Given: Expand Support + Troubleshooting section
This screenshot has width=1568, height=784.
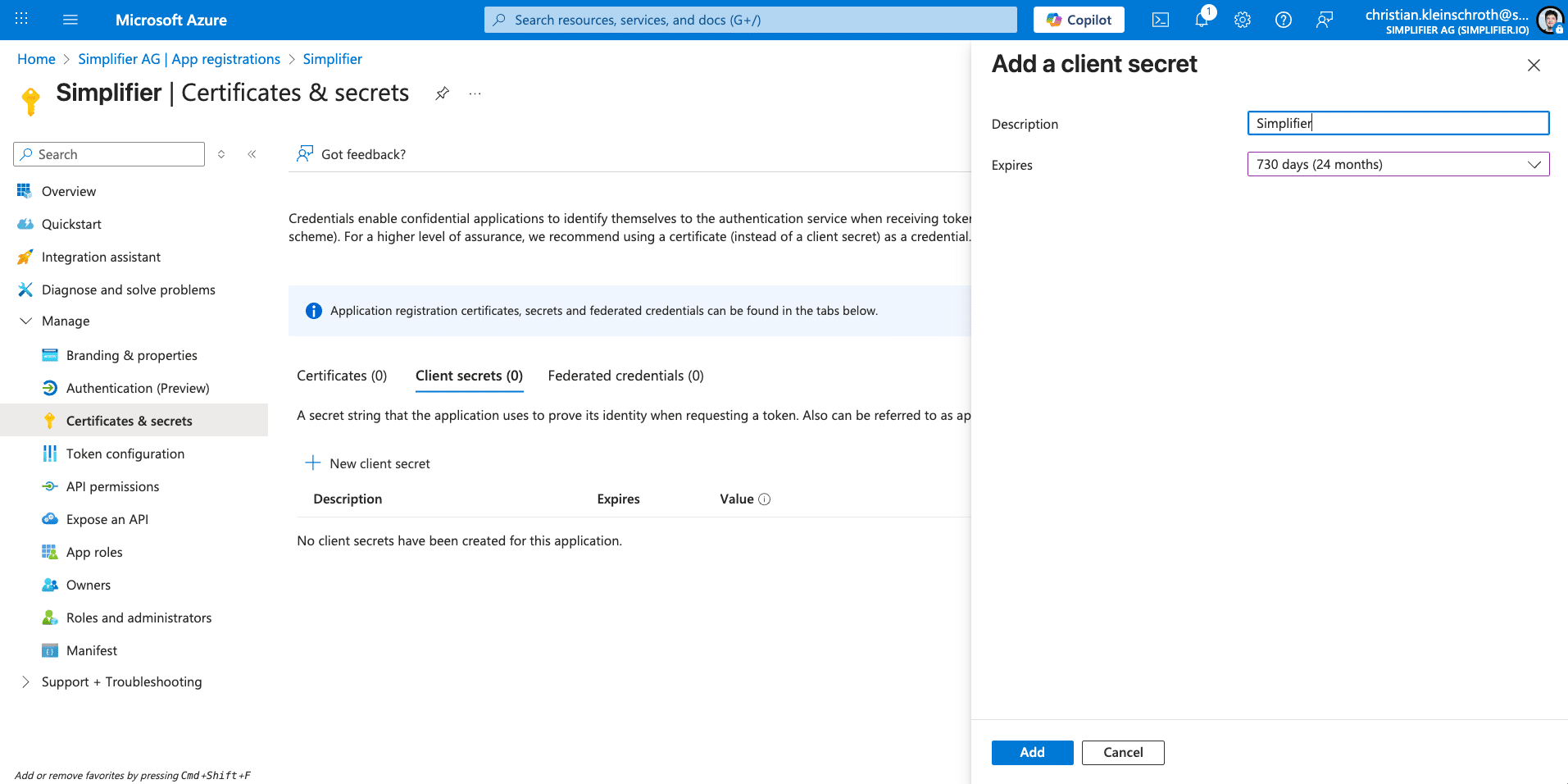Looking at the screenshot, I should pos(26,682).
